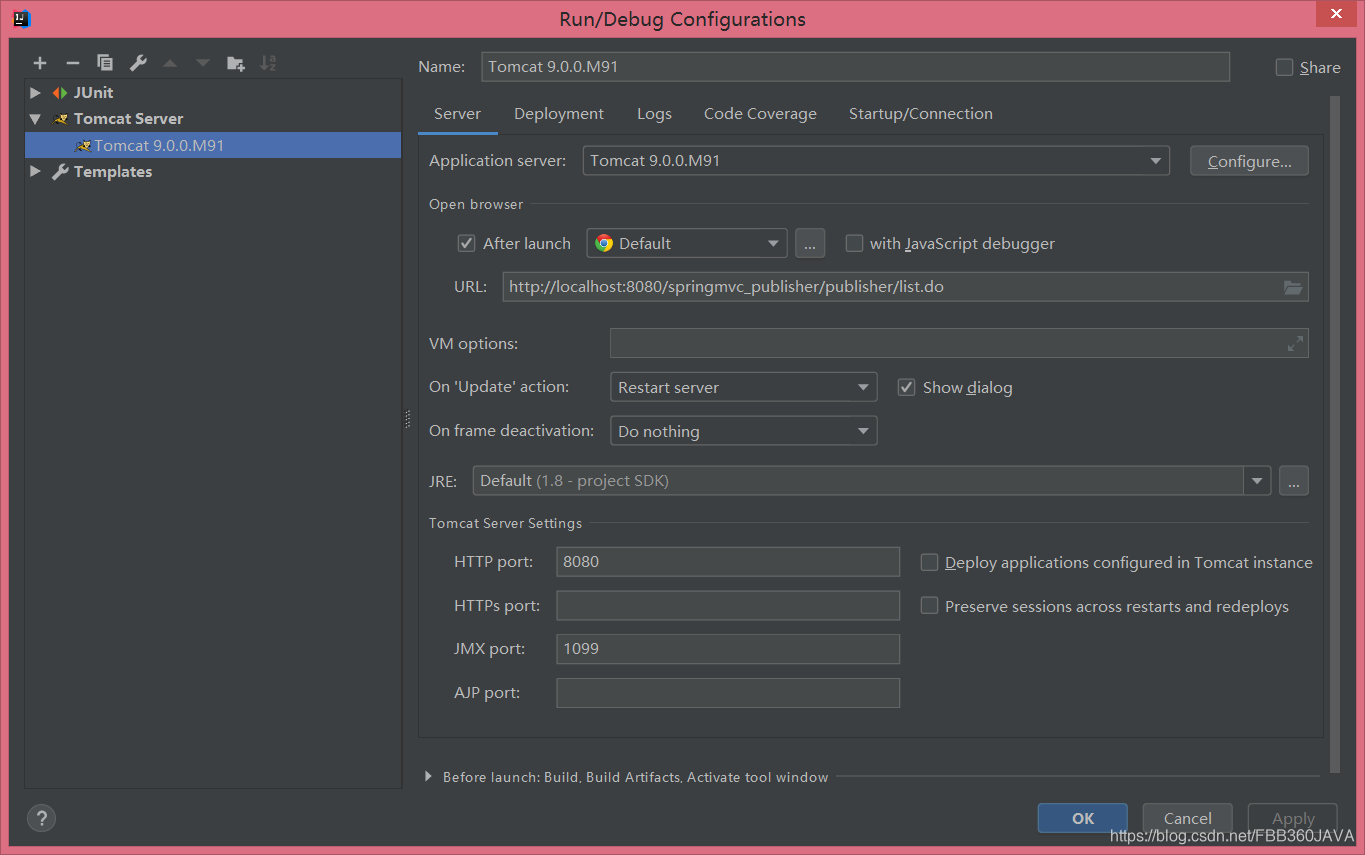Click the vertical scrollbar of settings panel
This screenshot has width=1365, height=855.
coord(1334,434)
